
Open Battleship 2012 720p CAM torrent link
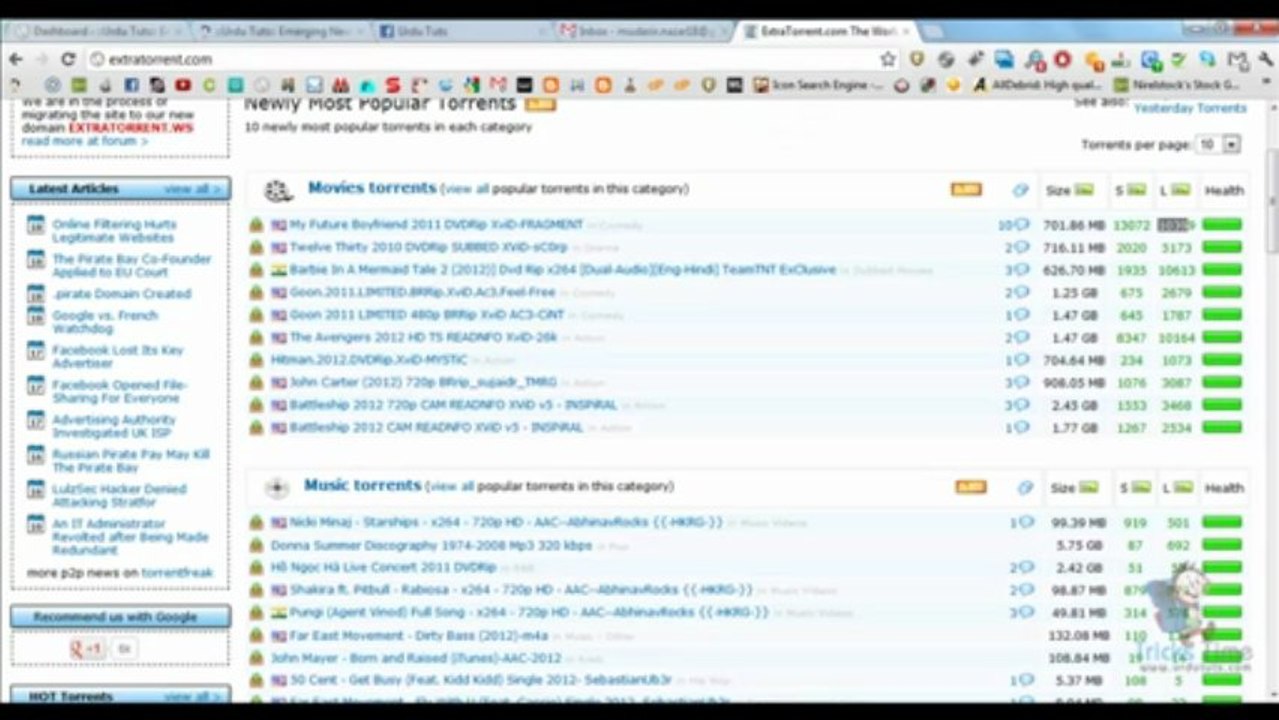(x=453, y=405)
